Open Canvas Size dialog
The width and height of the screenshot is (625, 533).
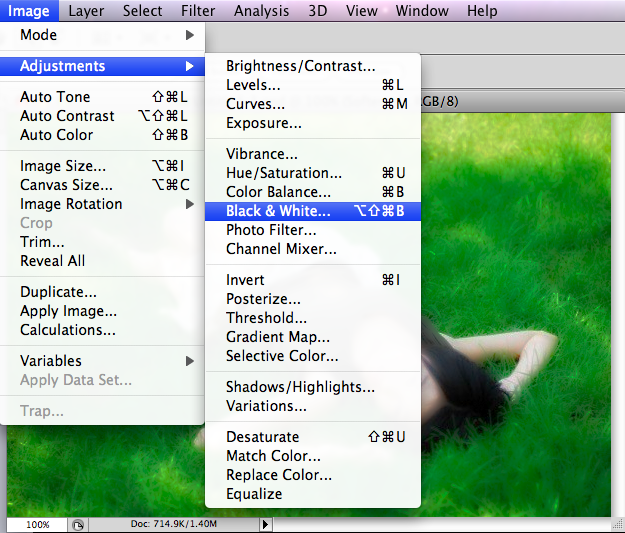(102, 185)
